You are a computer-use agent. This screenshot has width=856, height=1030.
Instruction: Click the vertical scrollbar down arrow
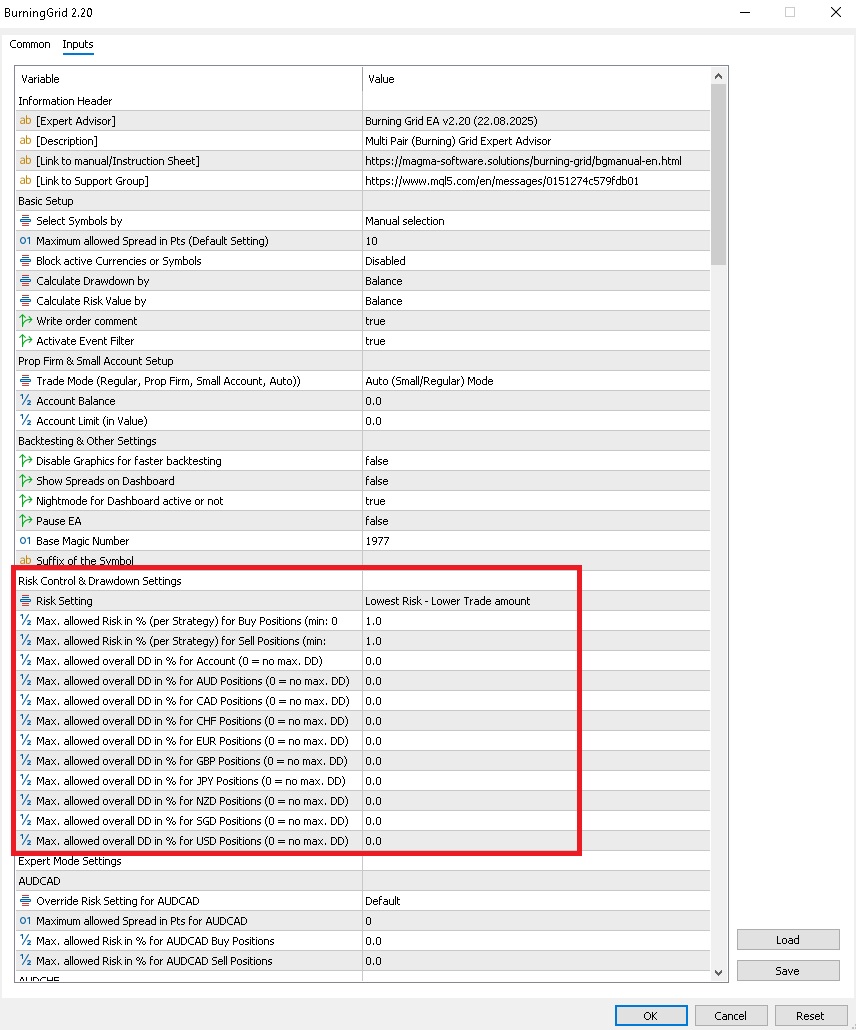tap(718, 972)
